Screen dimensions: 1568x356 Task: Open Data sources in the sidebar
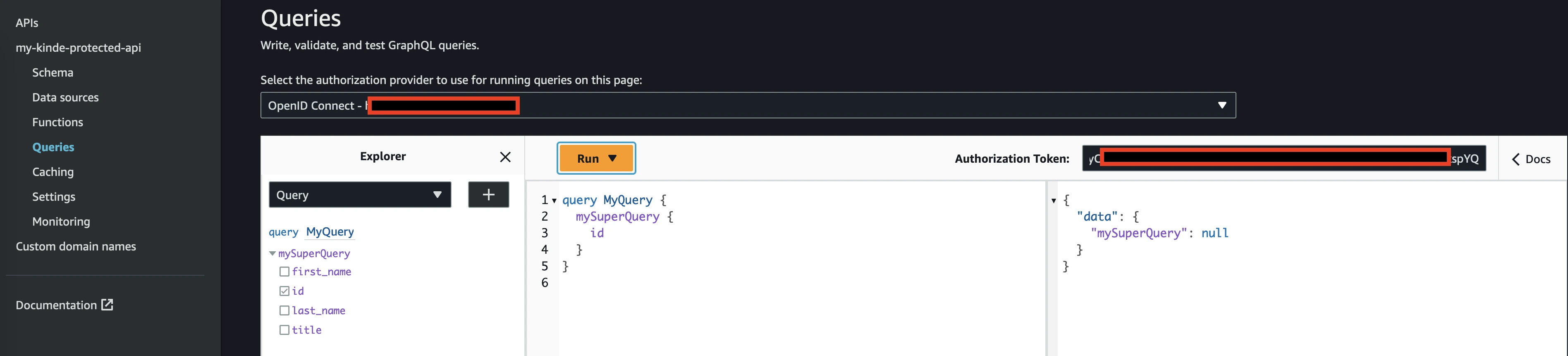(65, 98)
